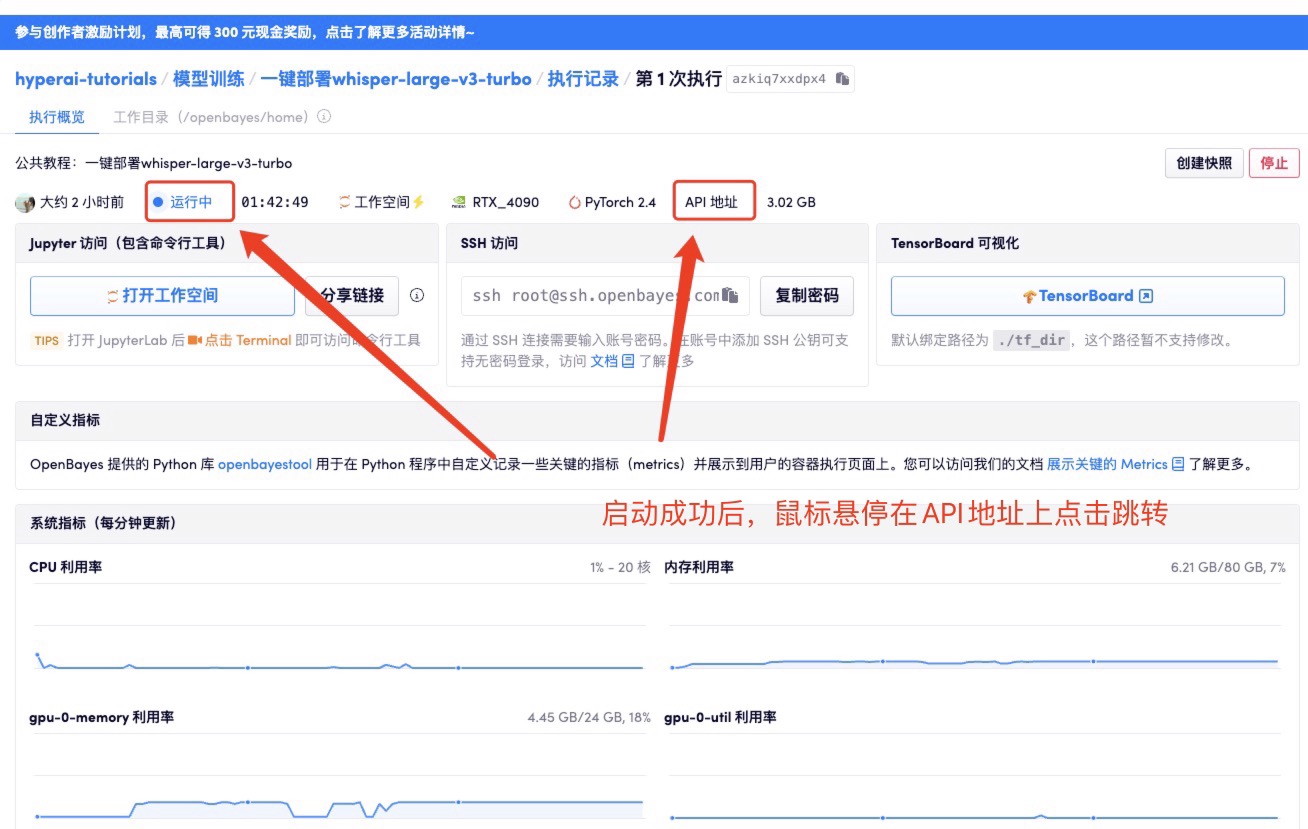Click the orange video icon before 点击 Terminal
This screenshot has height=829, width=1308.
coord(195,340)
